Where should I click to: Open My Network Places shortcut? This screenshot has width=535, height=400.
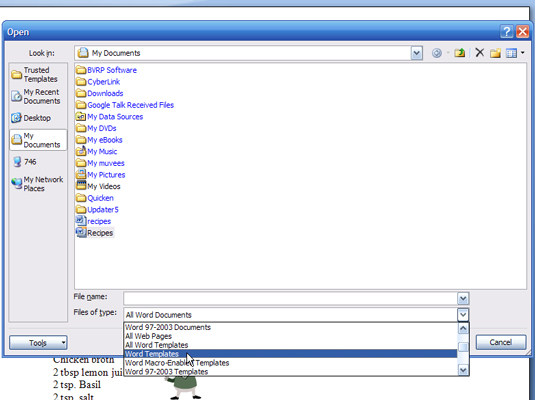click(x=38, y=184)
